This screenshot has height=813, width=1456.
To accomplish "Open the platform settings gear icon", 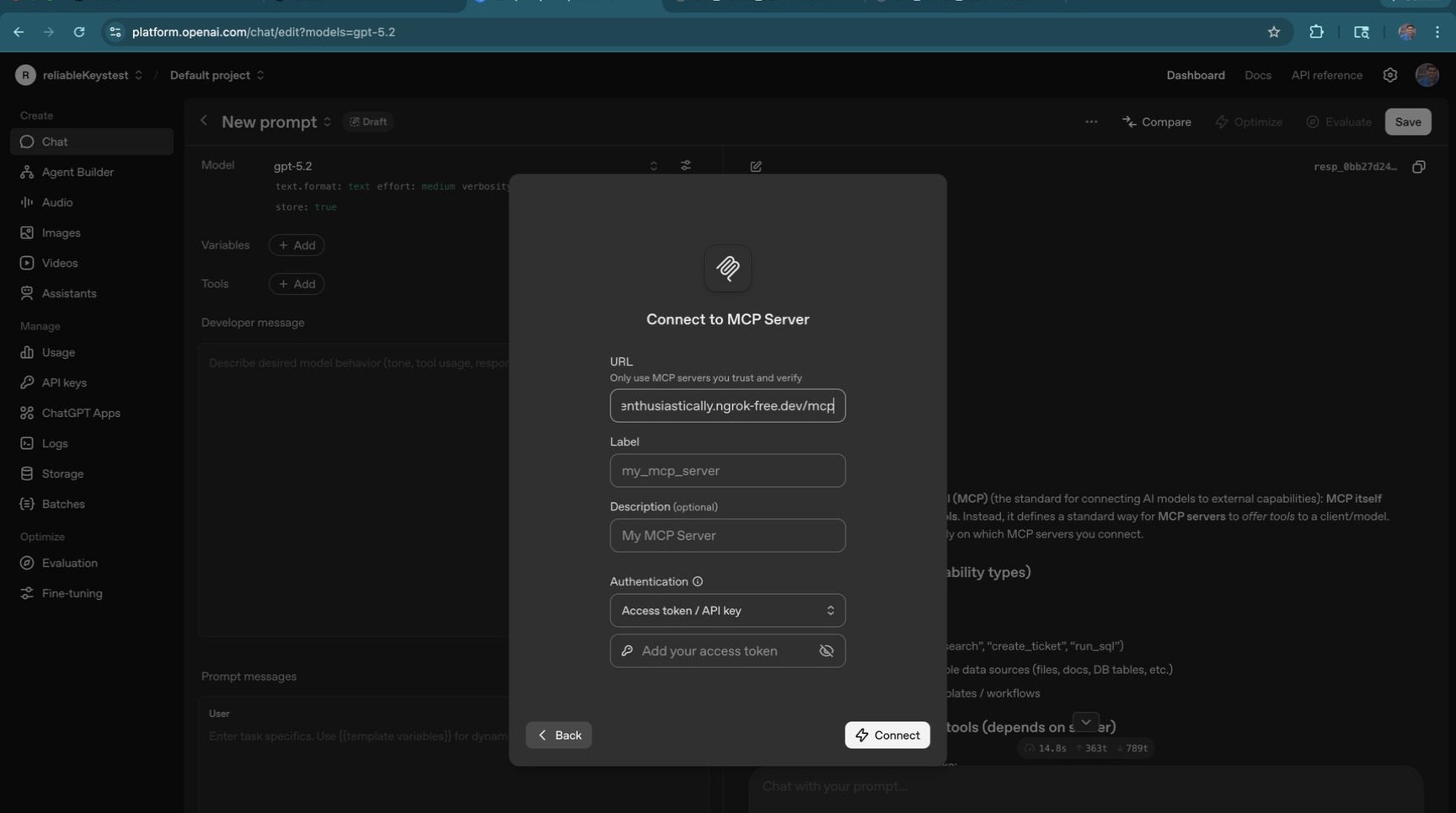I will pyautogui.click(x=1390, y=75).
